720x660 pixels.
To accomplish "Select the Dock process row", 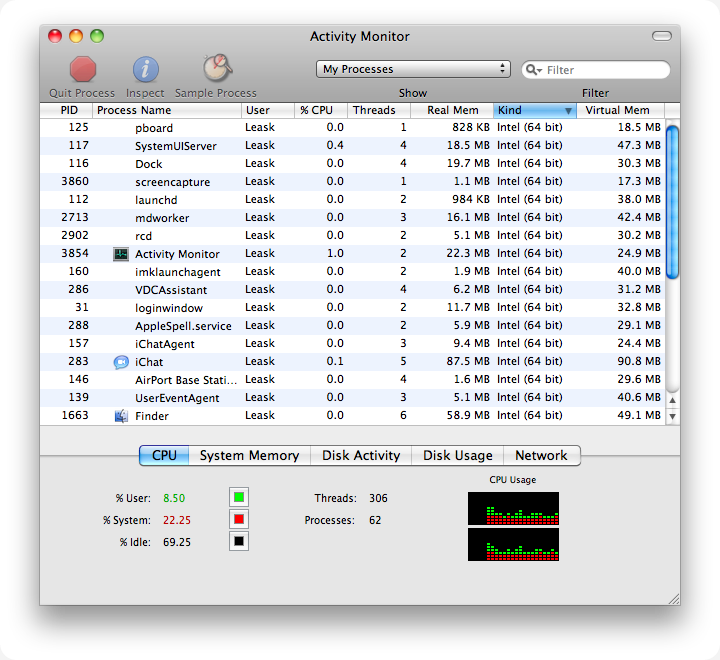I will click(x=353, y=164).
